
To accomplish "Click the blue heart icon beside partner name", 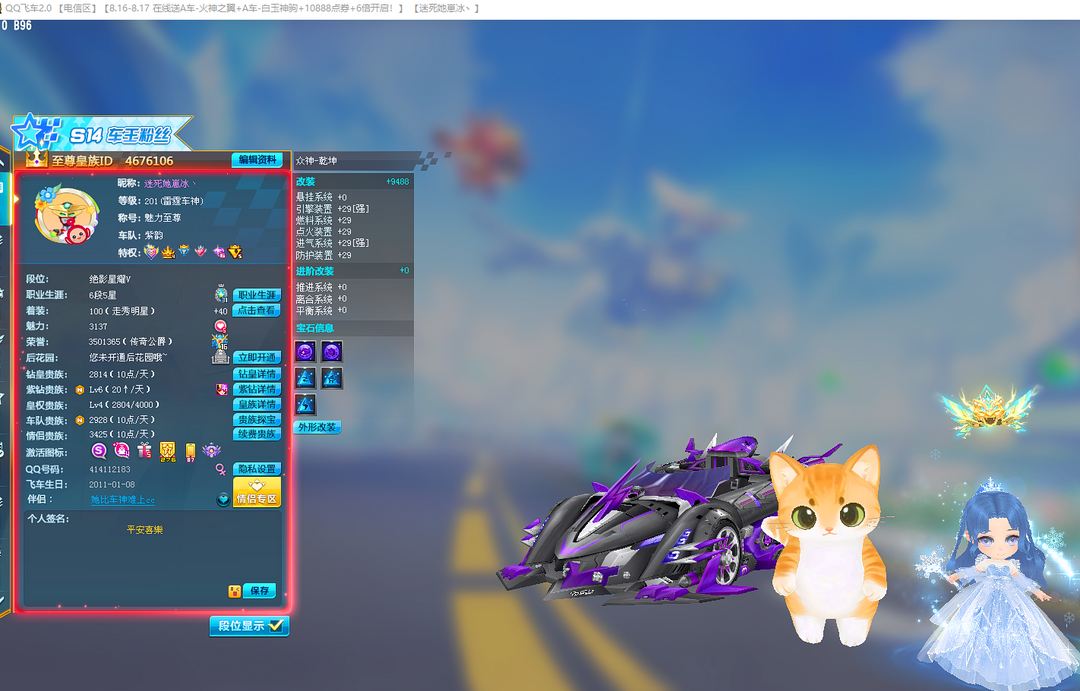I will (222, 500).
